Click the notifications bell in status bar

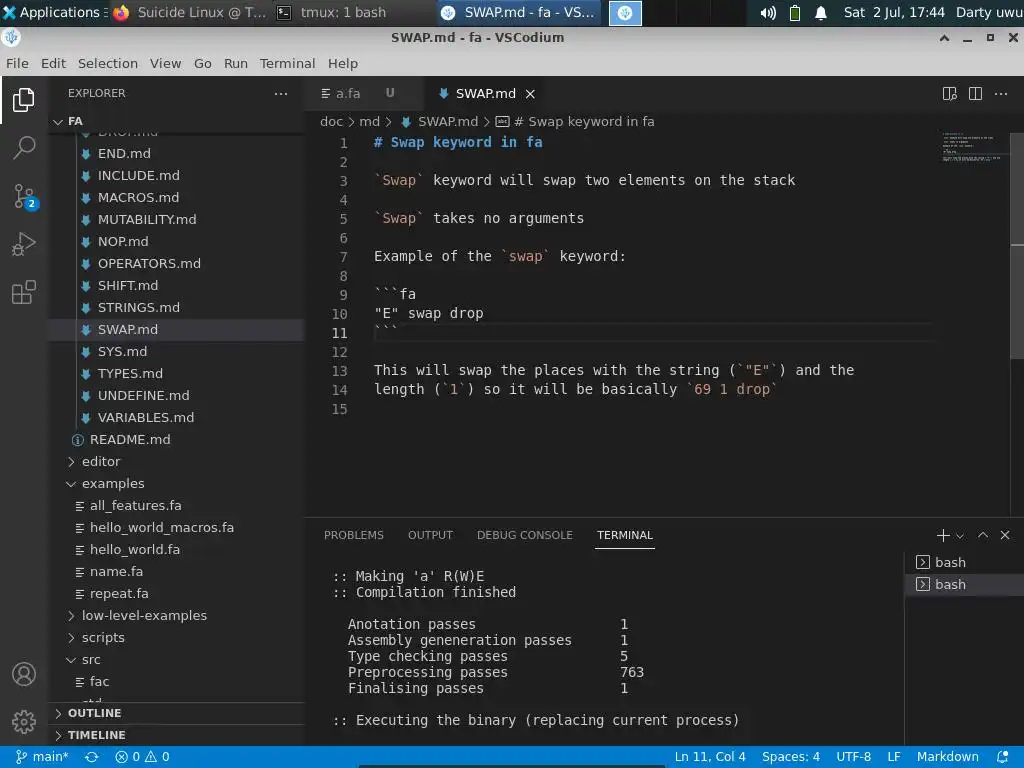(1002, 757)
